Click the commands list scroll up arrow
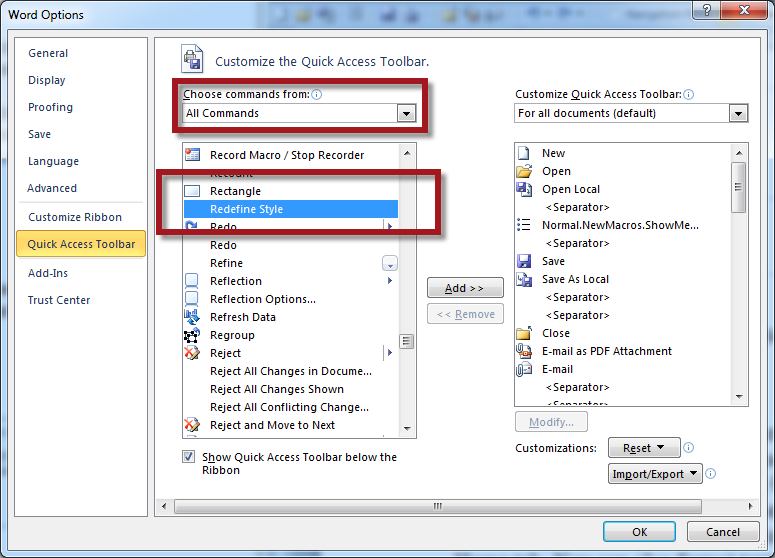Viewport: 775px width, 558px height. click(407, 153)
